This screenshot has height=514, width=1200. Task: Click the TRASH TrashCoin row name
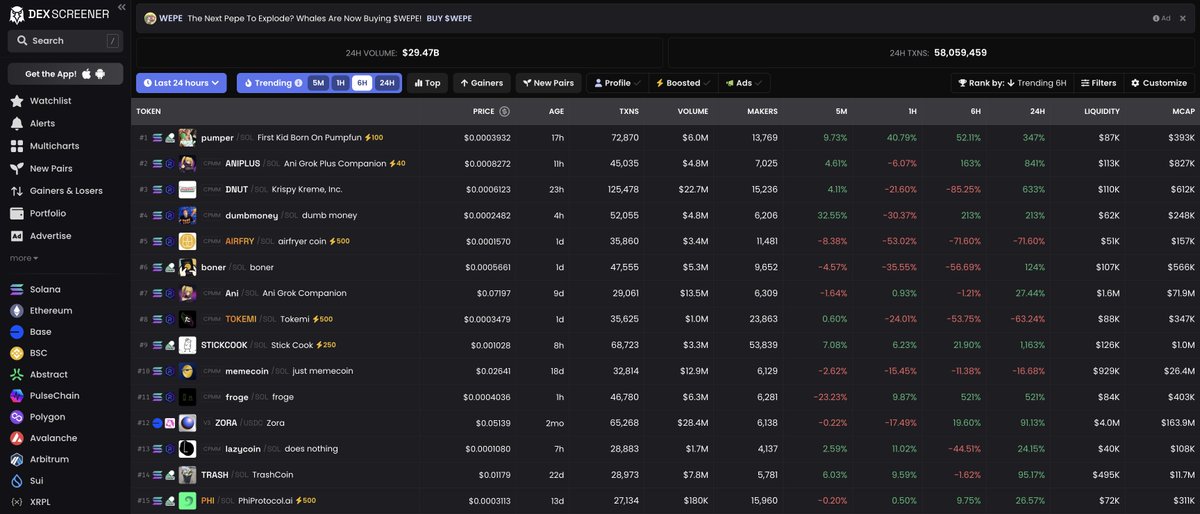(272, 475)
